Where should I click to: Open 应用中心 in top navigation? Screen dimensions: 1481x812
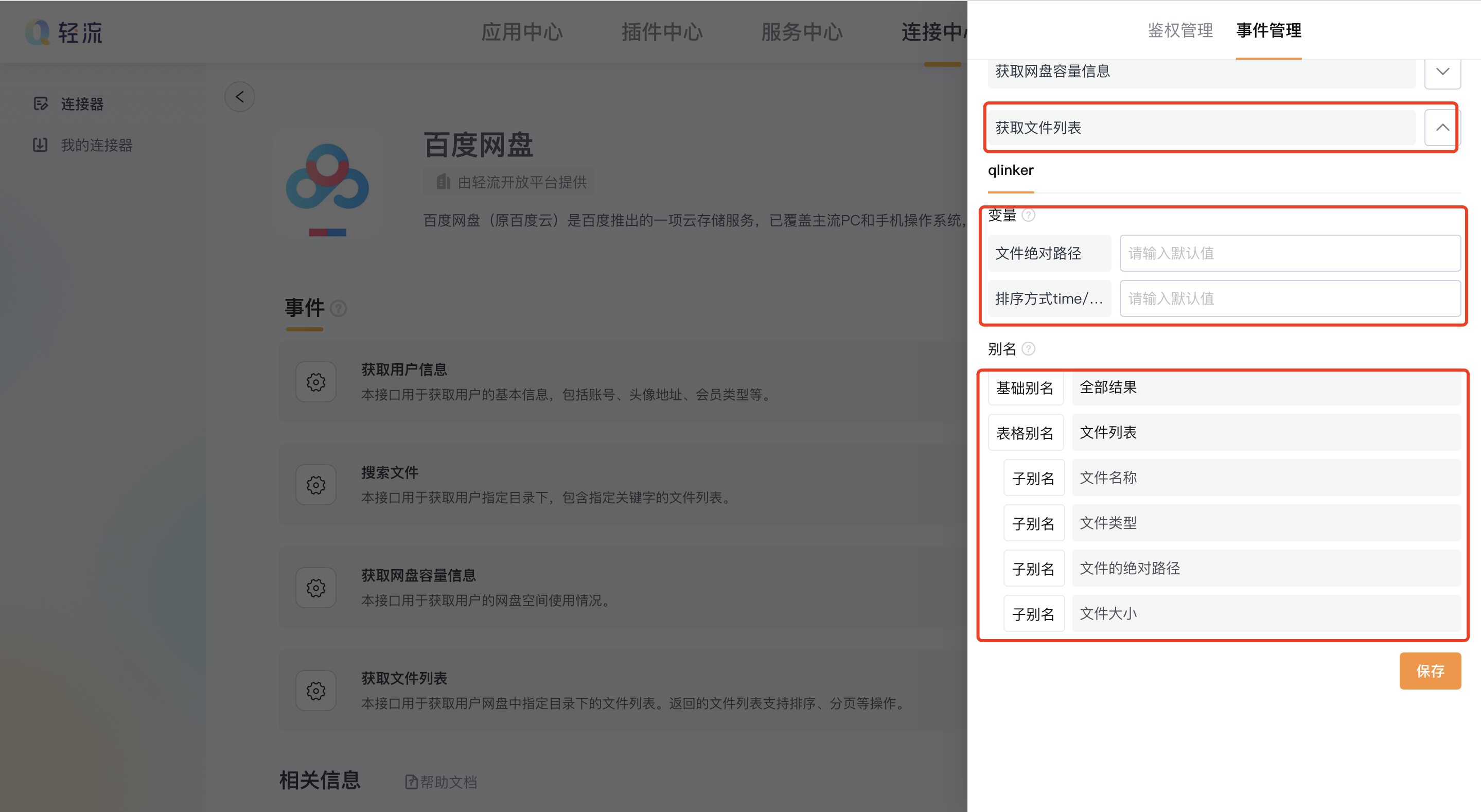pyautogui.click(x=521, y=32)
